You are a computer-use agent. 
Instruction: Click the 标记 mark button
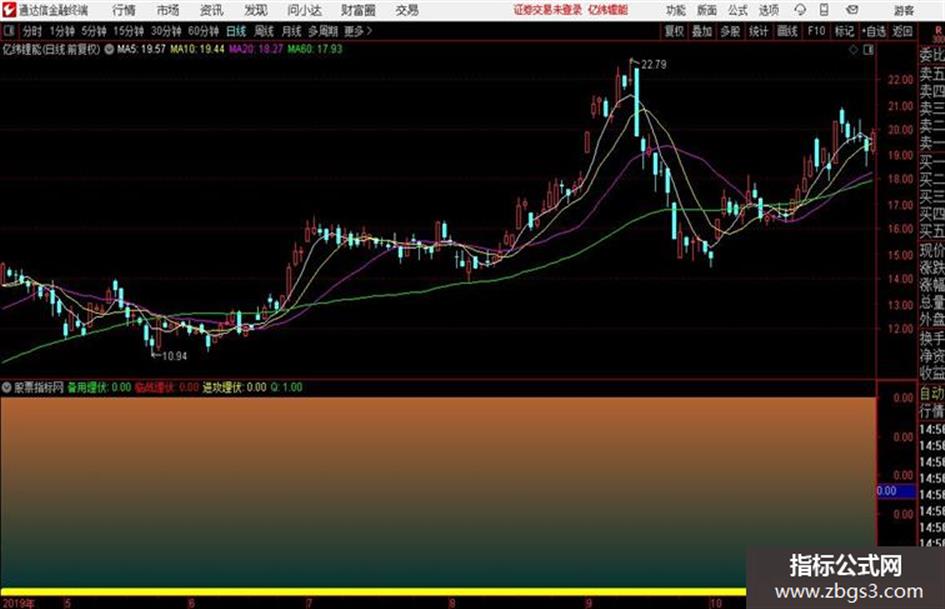(844, 31)
